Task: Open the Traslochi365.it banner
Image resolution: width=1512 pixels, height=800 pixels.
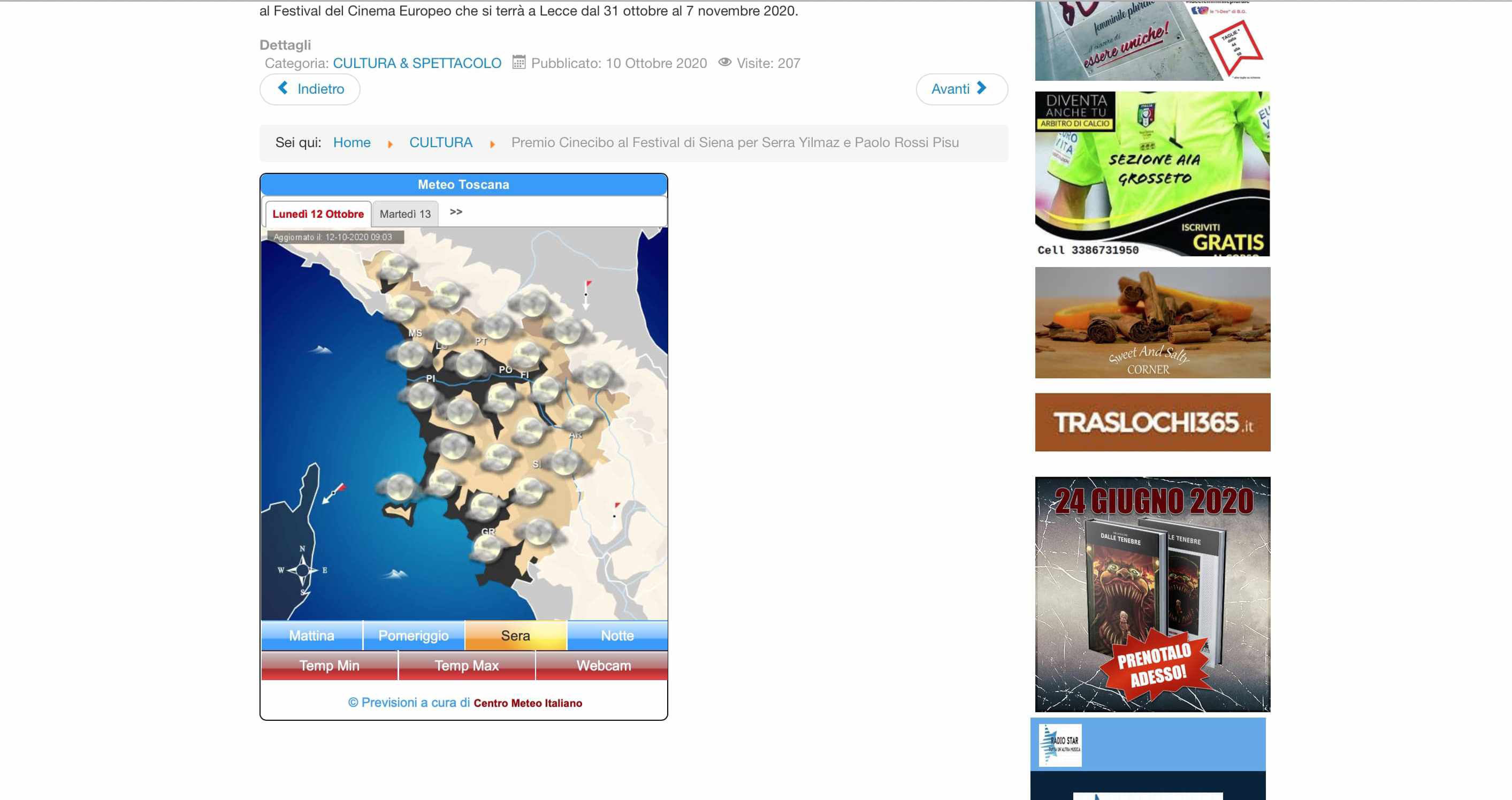Action: coord(1152,422)
